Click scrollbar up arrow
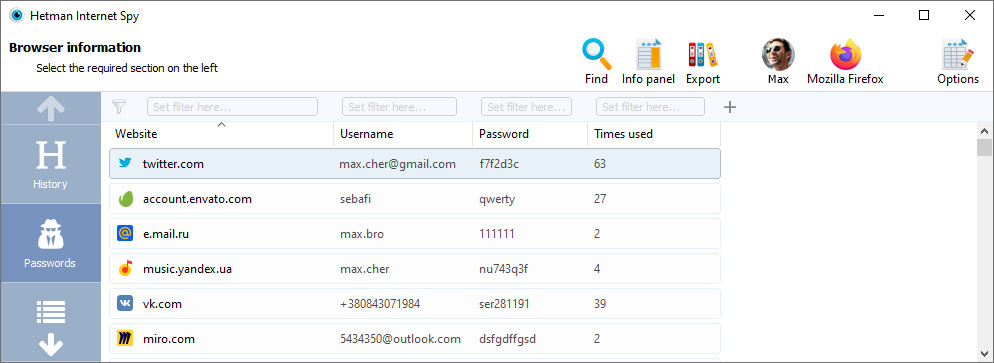The image size is (994, 363). 984,131
